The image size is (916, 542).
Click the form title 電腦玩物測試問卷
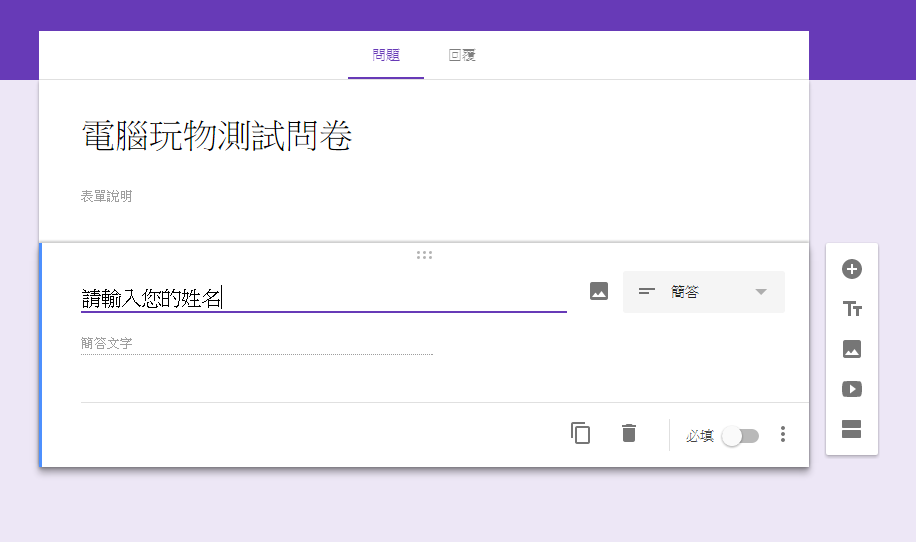(217, 136)
